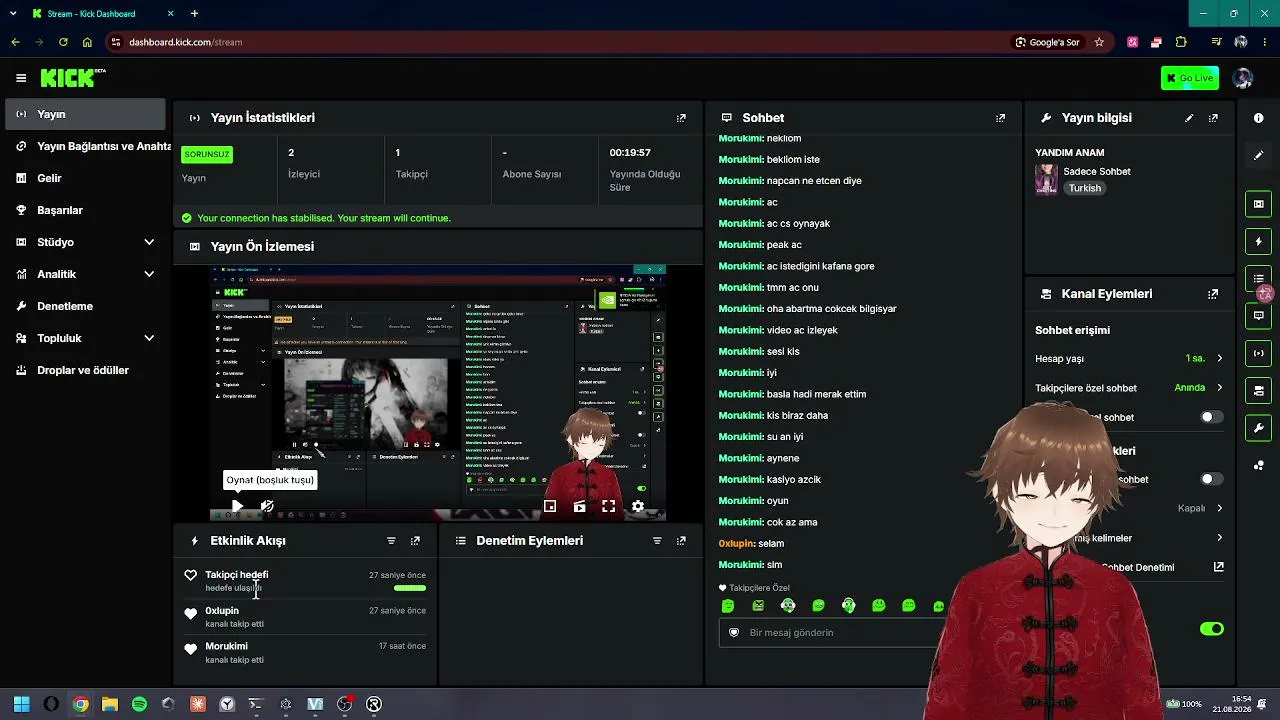The image size is (1280, 720).
Task: Open a new browser tab
Action: pyautogui.click(x=194, y=14)
